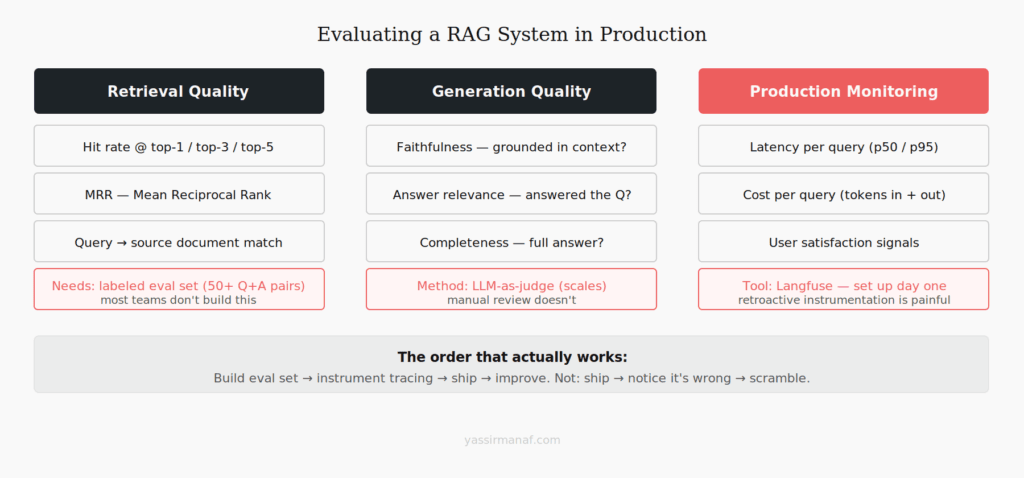Click Tool: Langfuse — set up day one box
The image size is (1024, 478).
click(844, 289)
